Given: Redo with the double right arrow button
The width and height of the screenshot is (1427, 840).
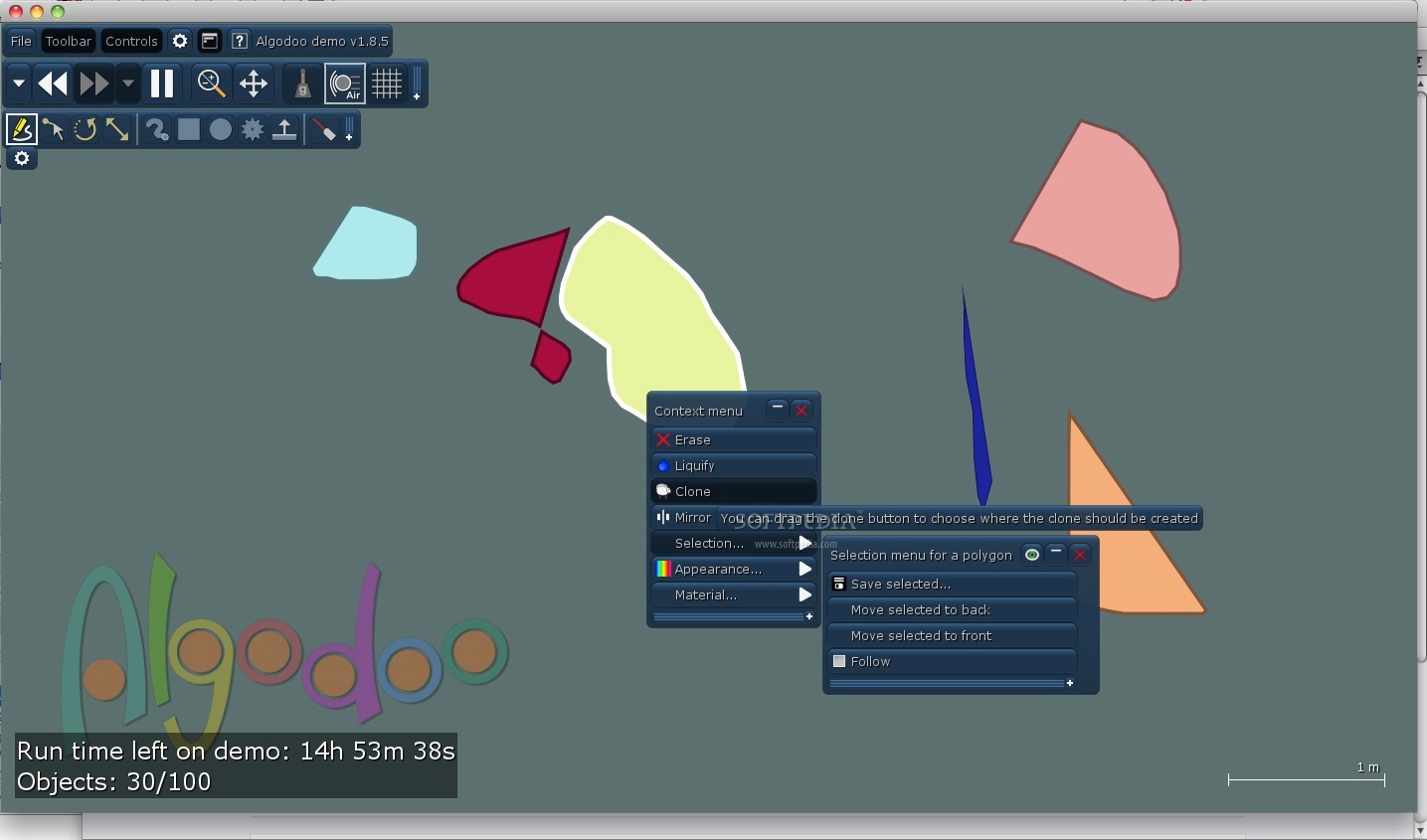Looking at the screenshot, I should 94,84.
